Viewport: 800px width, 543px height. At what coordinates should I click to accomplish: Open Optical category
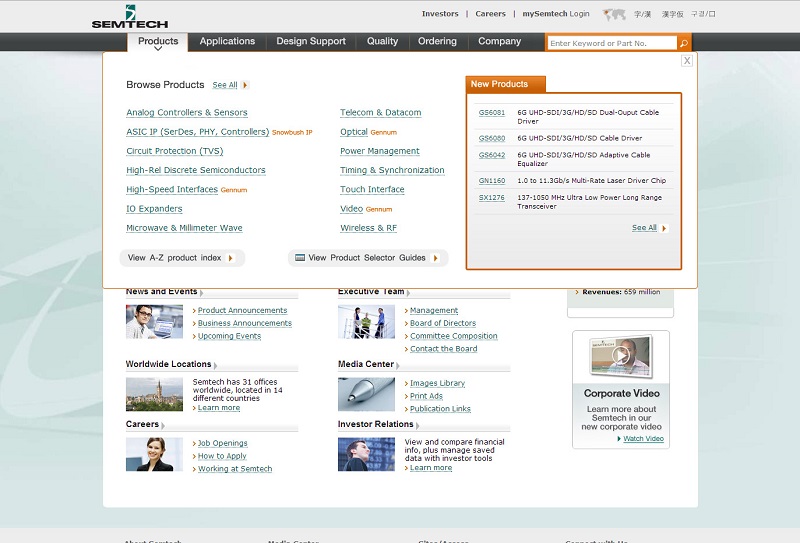pyautogui.click(x=354, y=132)
